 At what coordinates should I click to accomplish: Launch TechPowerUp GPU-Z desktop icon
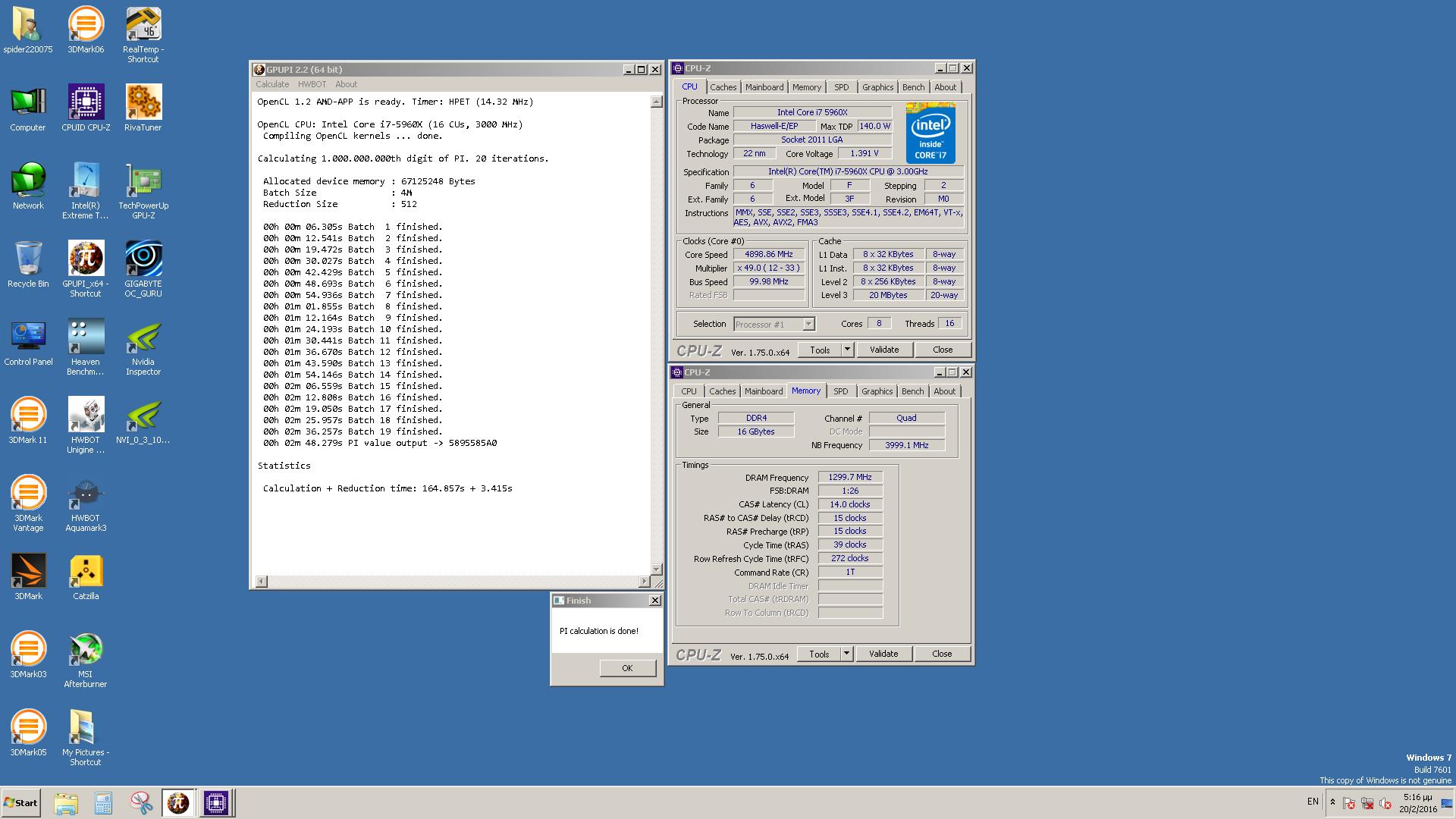pos(143,191)
